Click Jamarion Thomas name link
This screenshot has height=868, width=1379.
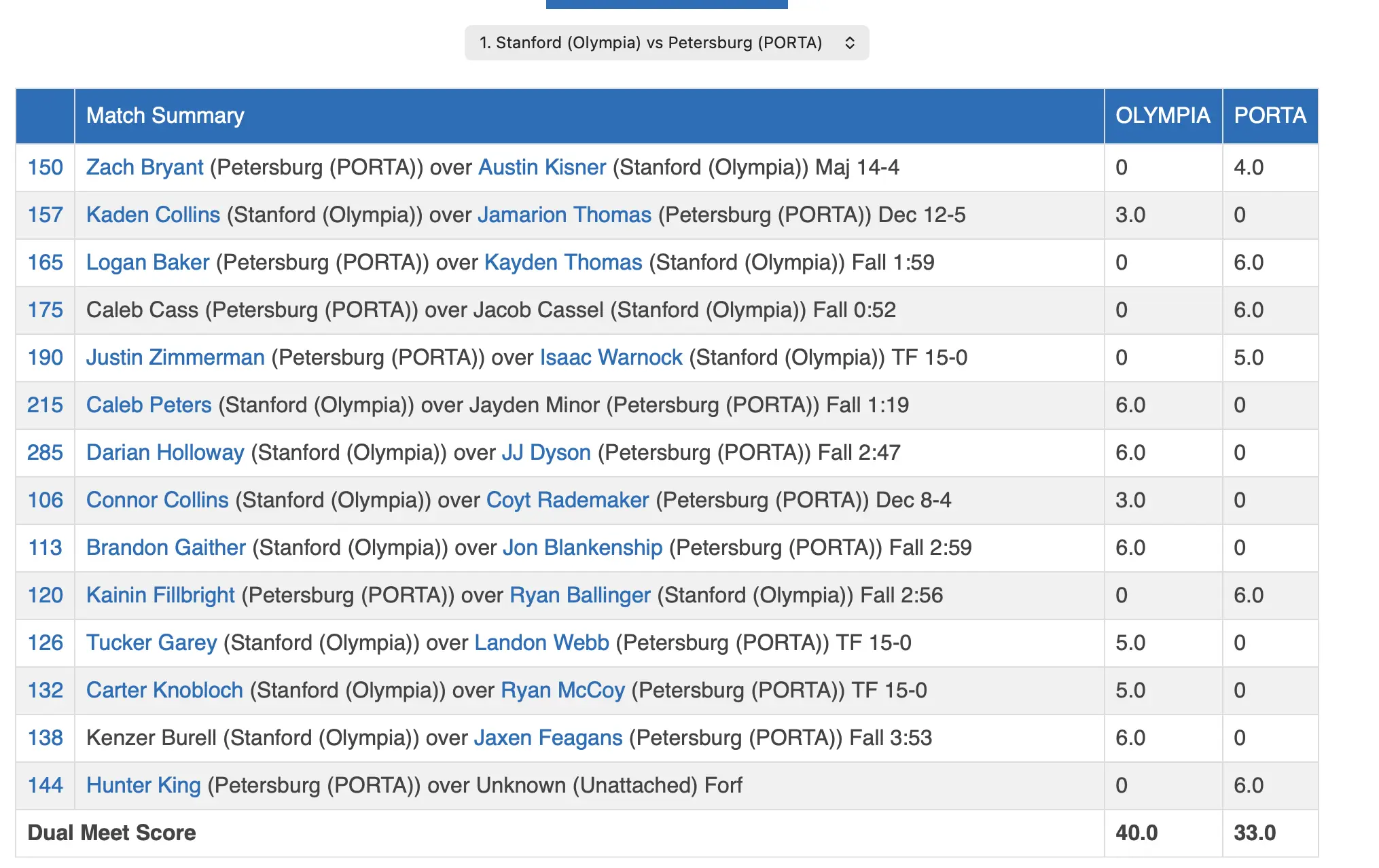tap(564, 215)
